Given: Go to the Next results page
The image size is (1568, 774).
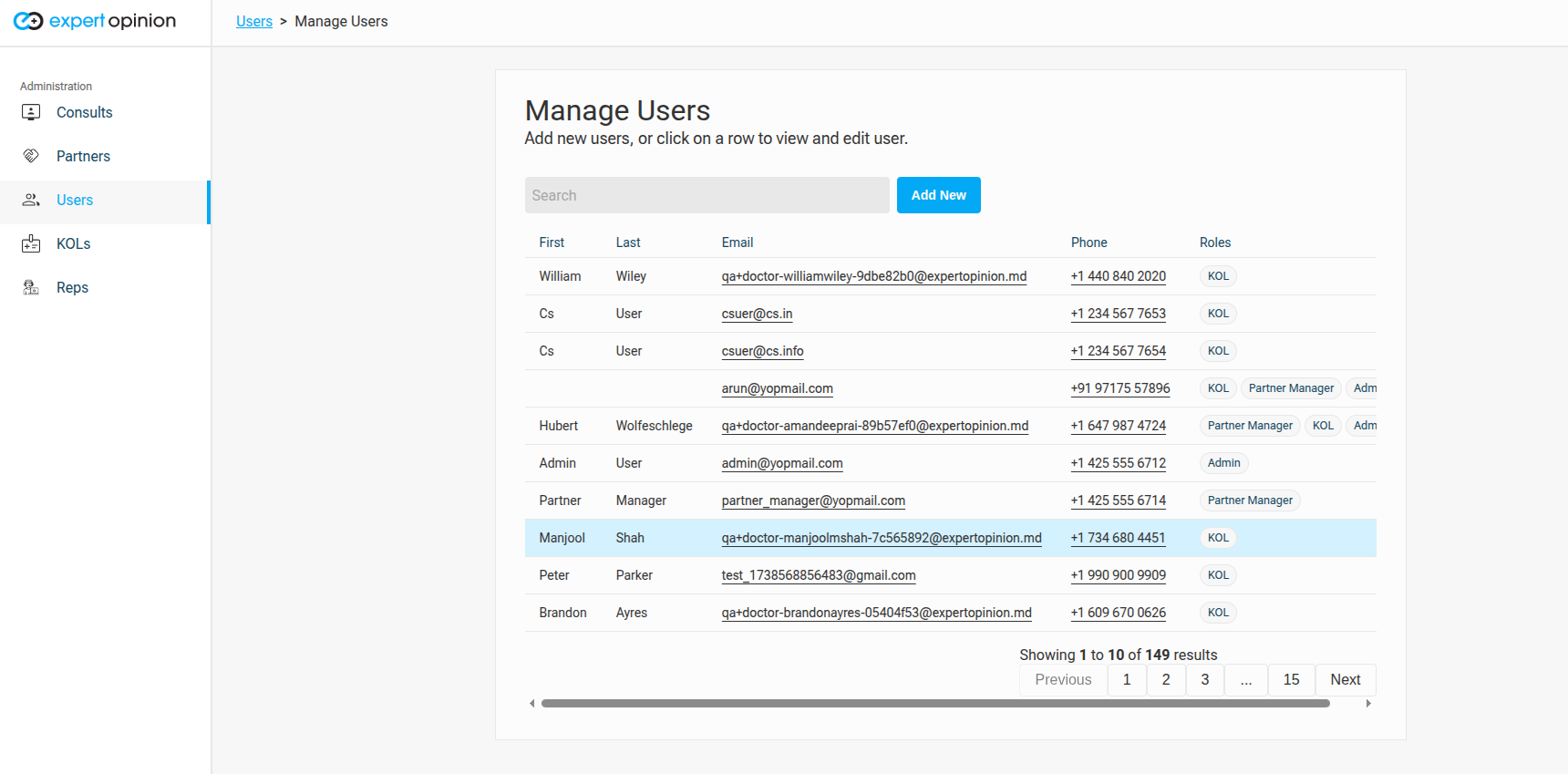Looking at the screenshot, I should click(1345, 679).
